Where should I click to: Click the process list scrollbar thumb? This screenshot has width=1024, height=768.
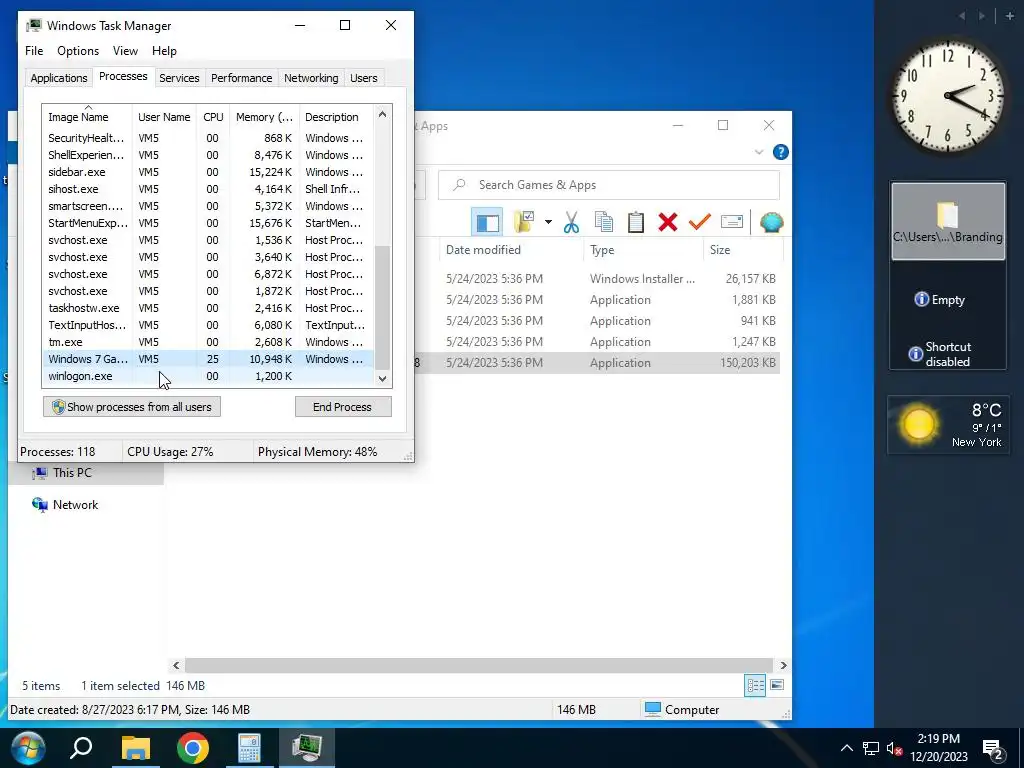[383, 308]
